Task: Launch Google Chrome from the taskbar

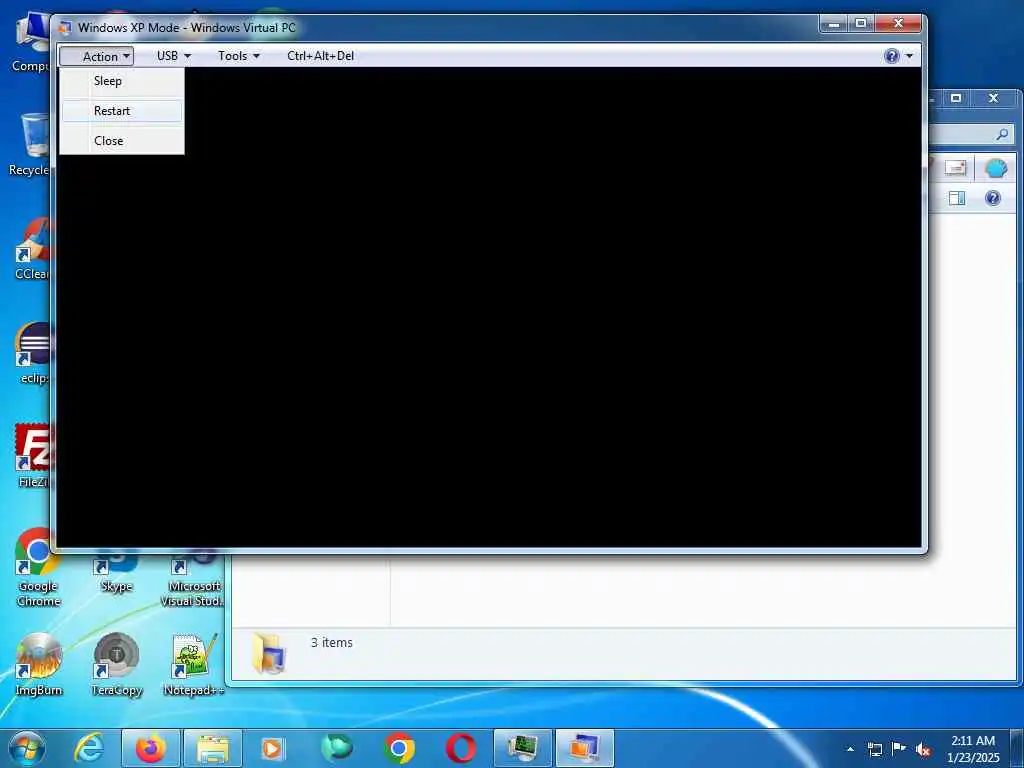Action: pos(399,748)
